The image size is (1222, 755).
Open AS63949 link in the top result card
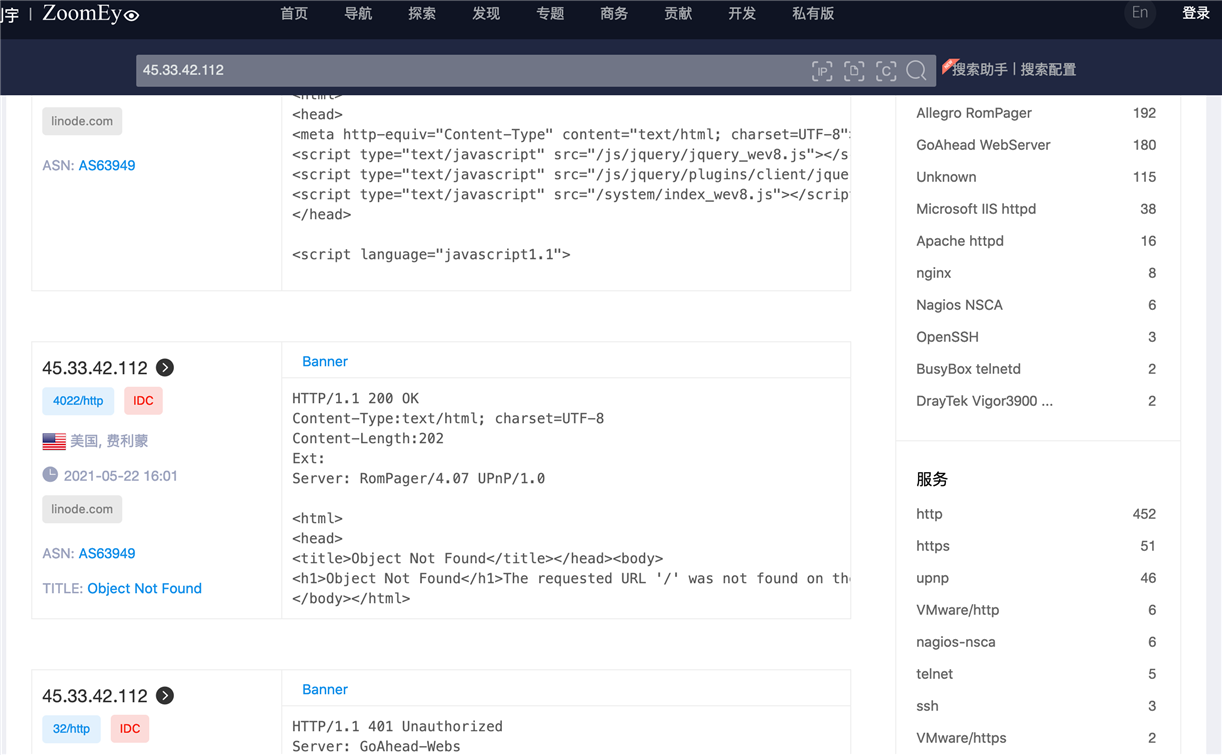[107, 165]
